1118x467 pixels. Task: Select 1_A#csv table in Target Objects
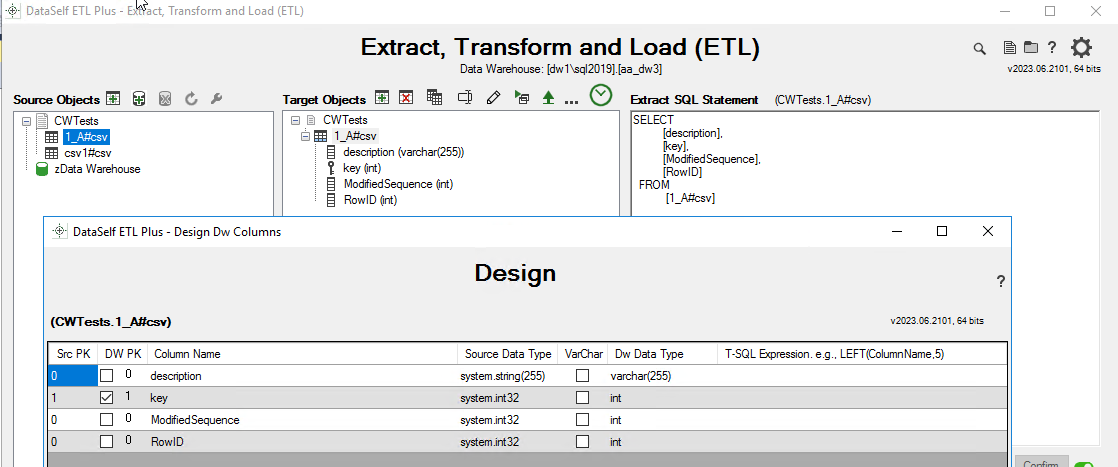click(x=355, y=136)
